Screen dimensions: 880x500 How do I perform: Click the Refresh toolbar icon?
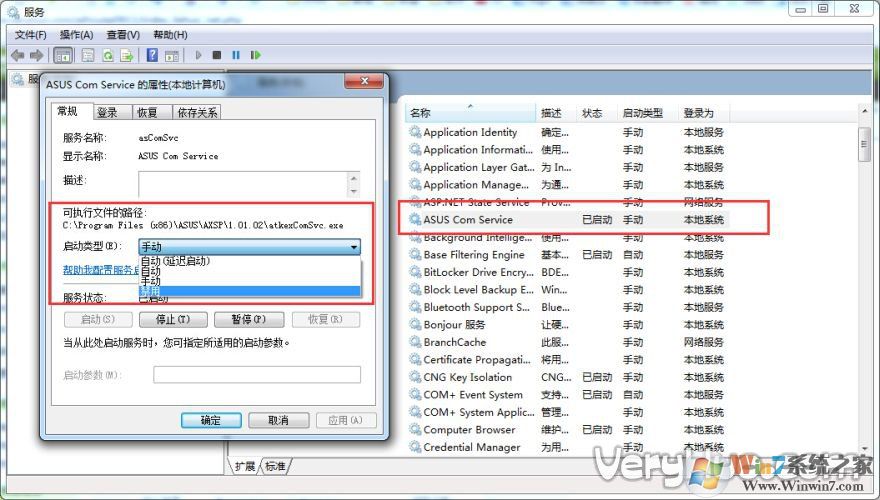108,55
